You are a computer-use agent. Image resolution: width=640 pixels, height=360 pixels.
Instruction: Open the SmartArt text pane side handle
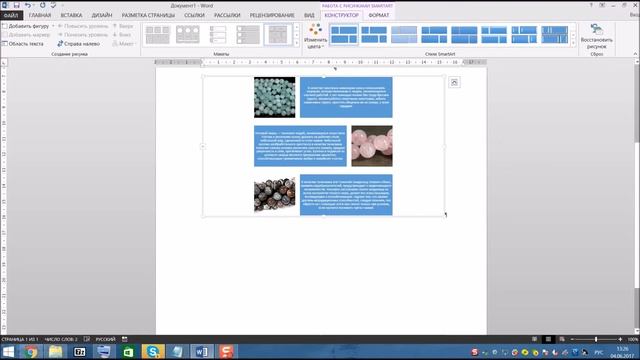[203, 146]
